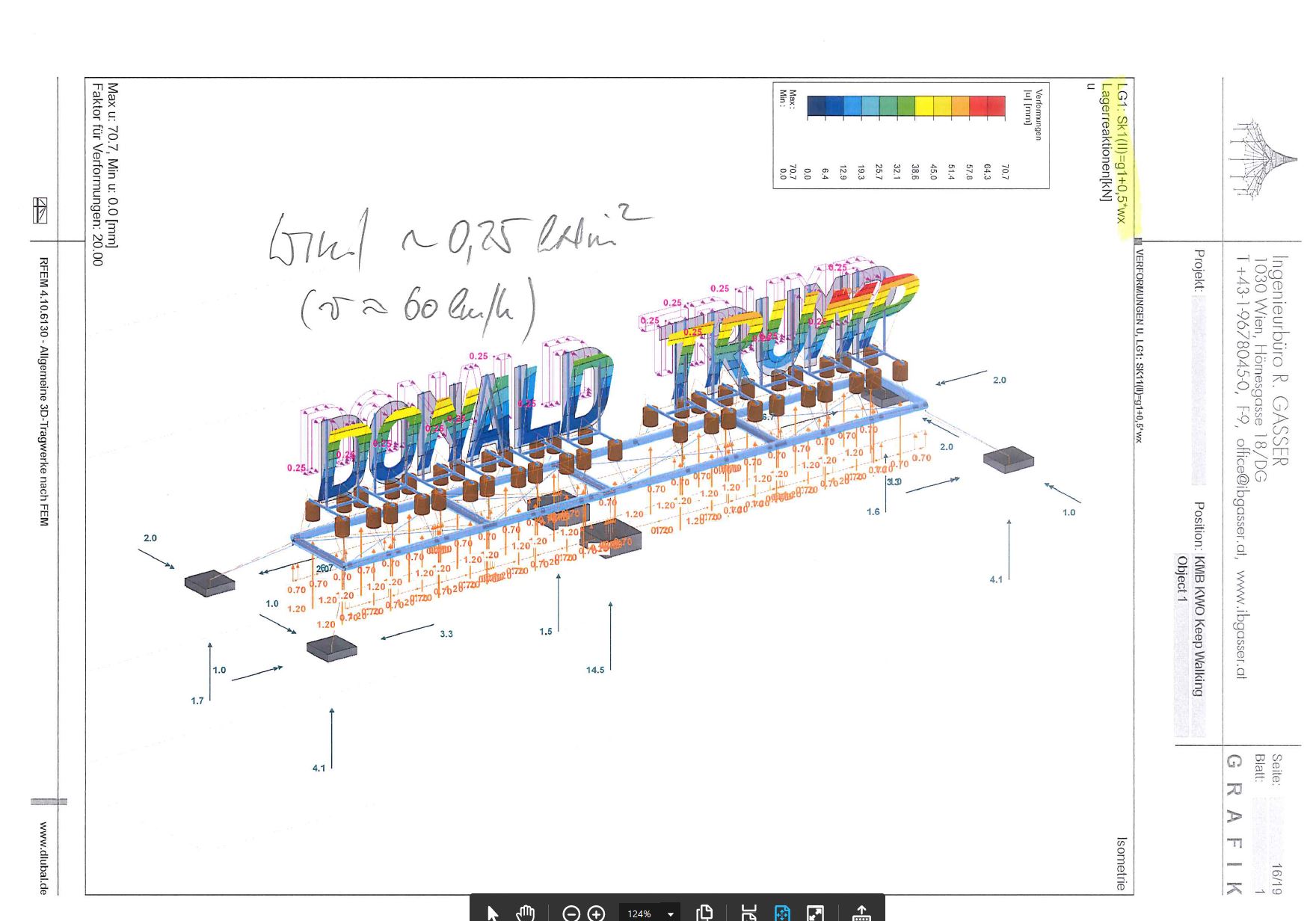The image size is (1316, 921).
Task: Click the www.dlubal.de footer link
Action: click(x=43, y=858)
